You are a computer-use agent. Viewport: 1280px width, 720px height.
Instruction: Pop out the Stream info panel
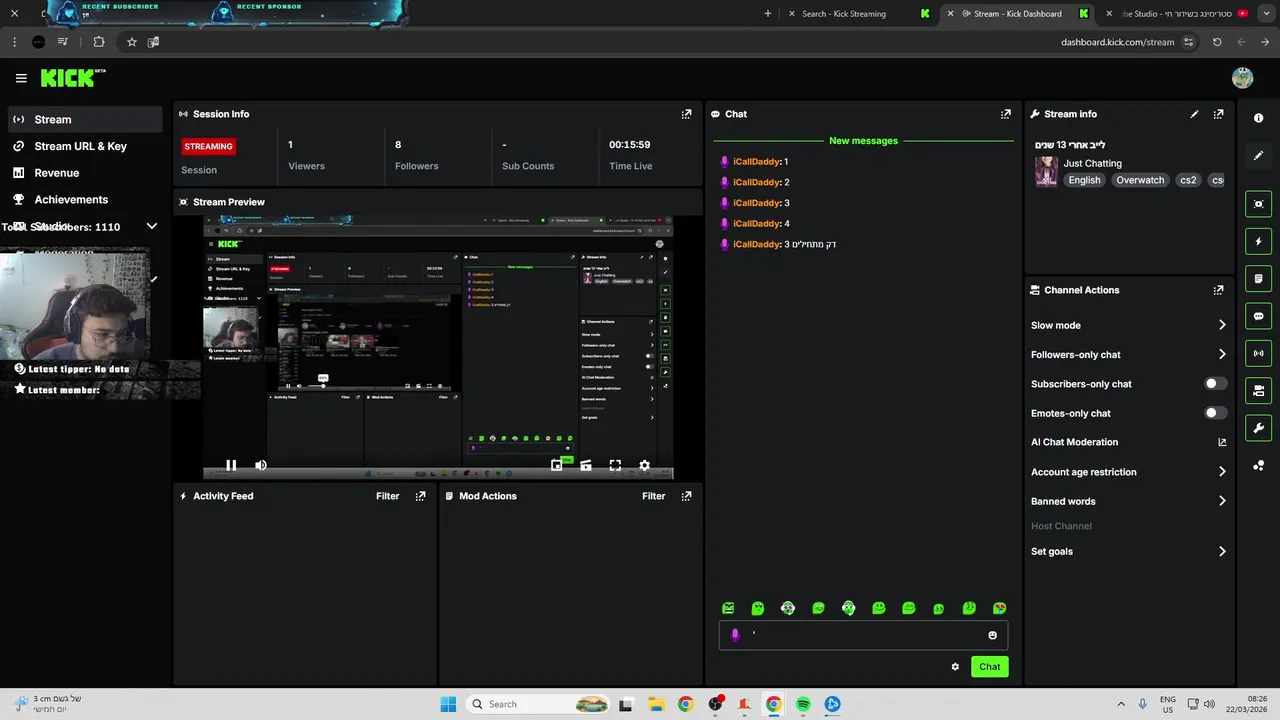1218,114
